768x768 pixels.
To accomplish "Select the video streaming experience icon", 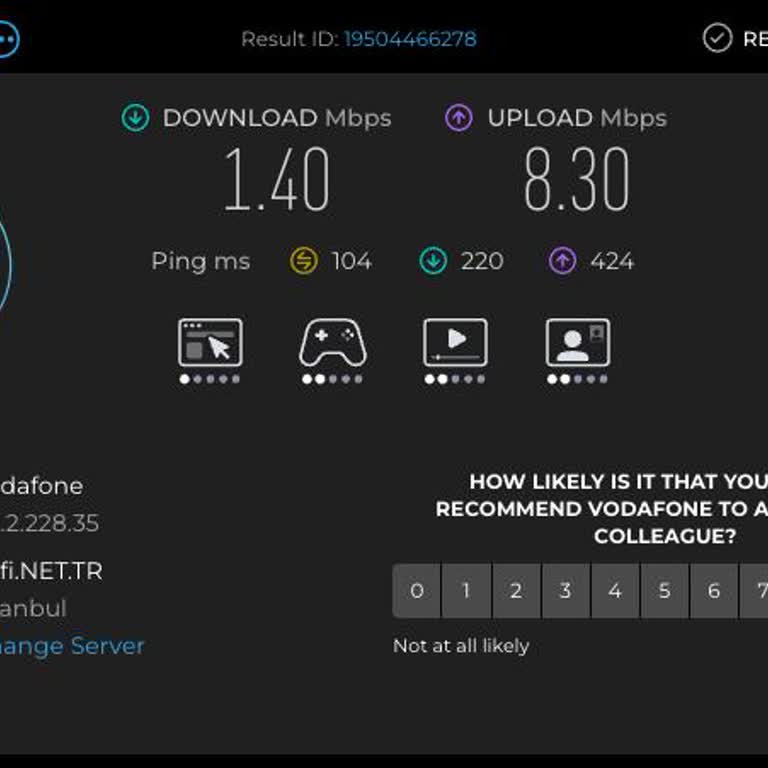I will [456, 342].
